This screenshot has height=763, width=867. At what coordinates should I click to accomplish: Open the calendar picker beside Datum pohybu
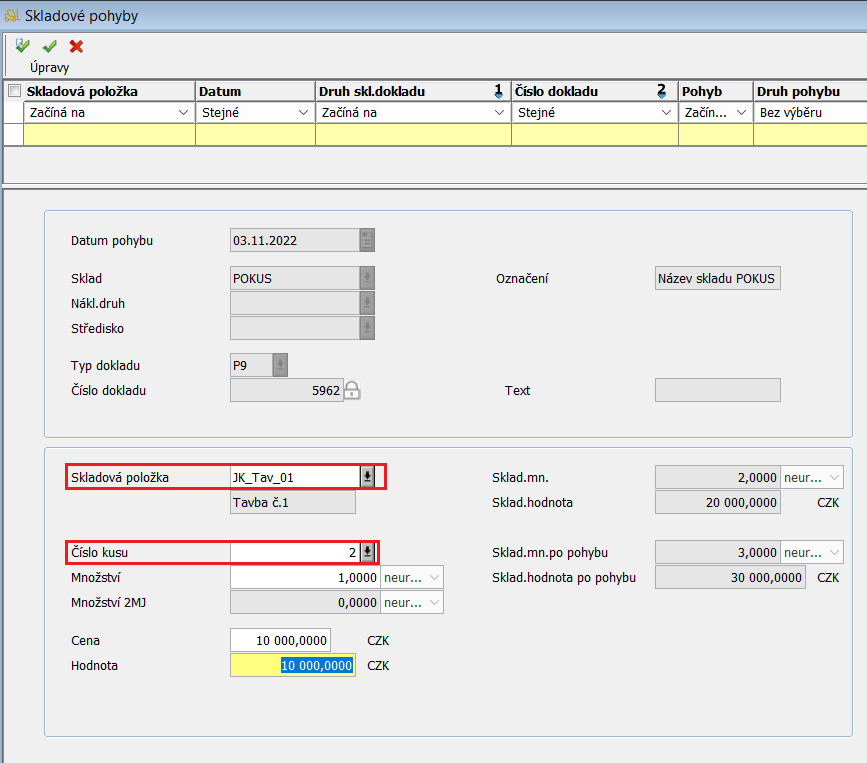tap(367, 241)
